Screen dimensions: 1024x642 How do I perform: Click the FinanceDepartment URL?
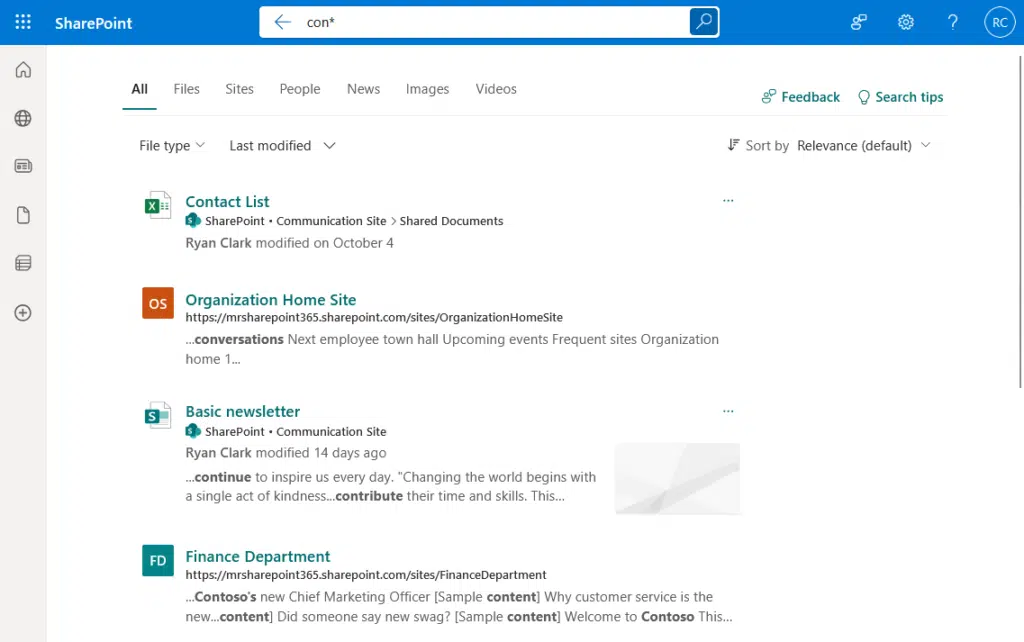[x=366, y=575]
